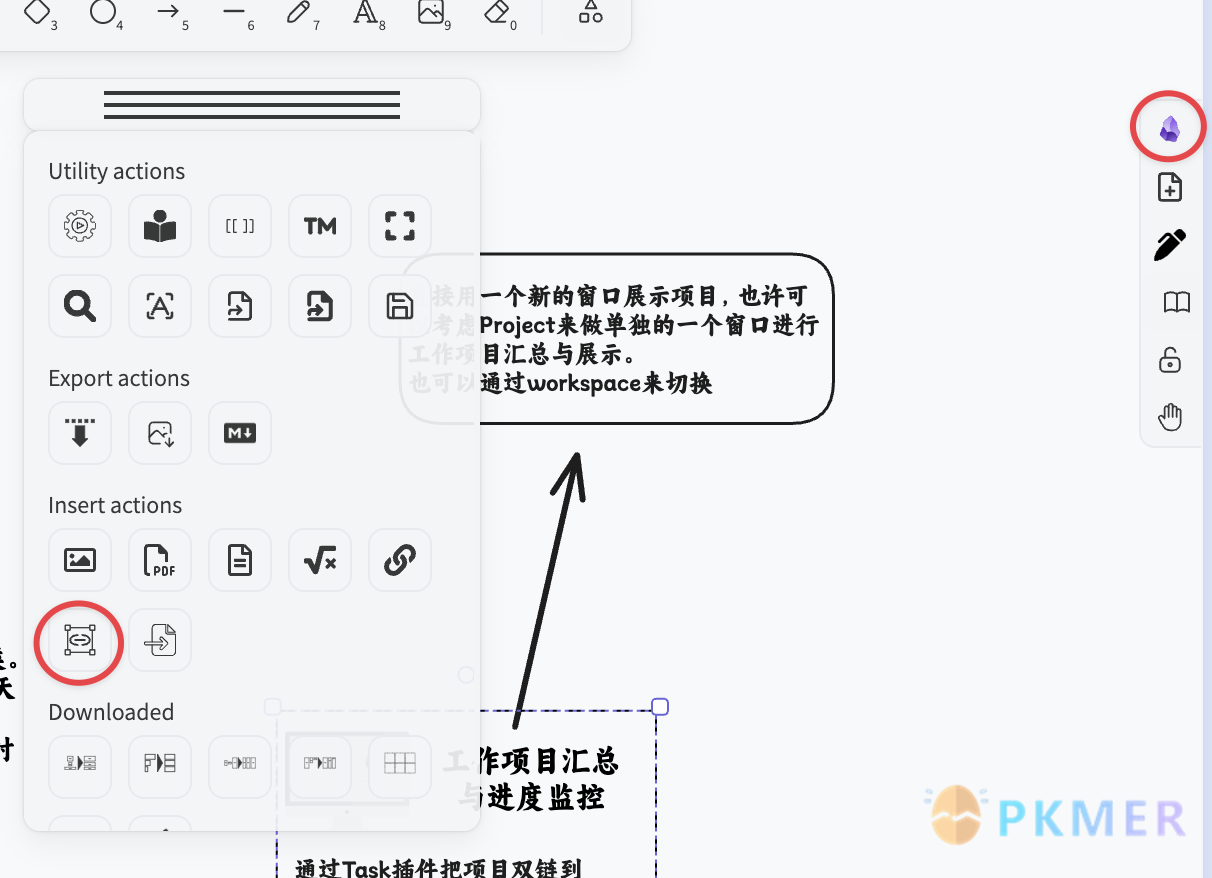Click the reader book icon in Utility actions
1212x878 pixels.
coord(160,226)
